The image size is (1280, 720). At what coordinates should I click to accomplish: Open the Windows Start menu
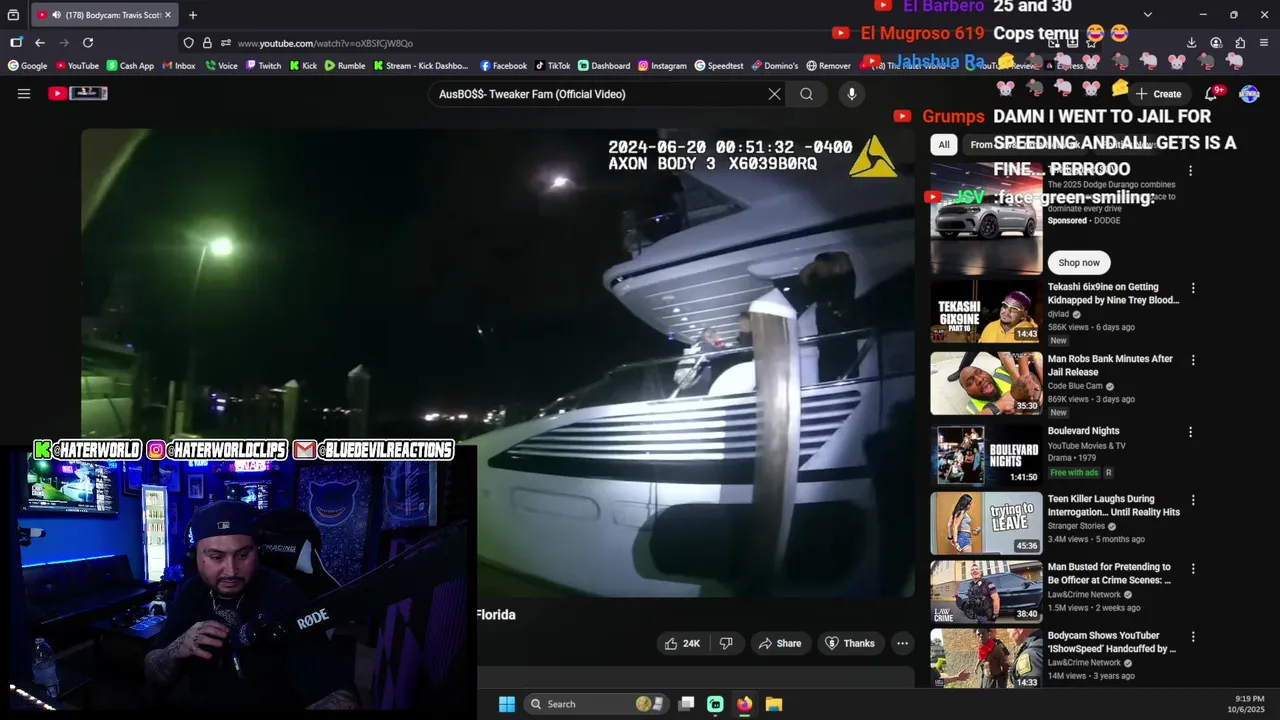coord(507,704)
